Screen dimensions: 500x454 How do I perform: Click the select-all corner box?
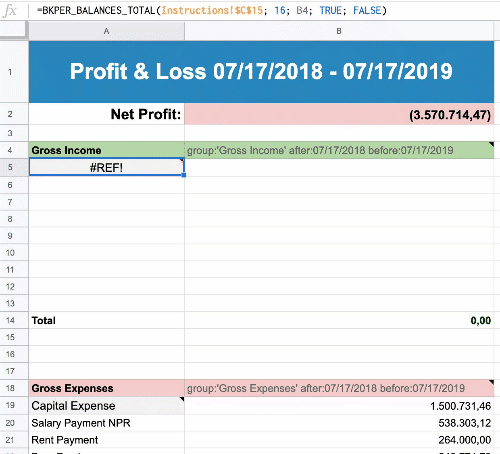pyautogui.click(x=13, y=31)
